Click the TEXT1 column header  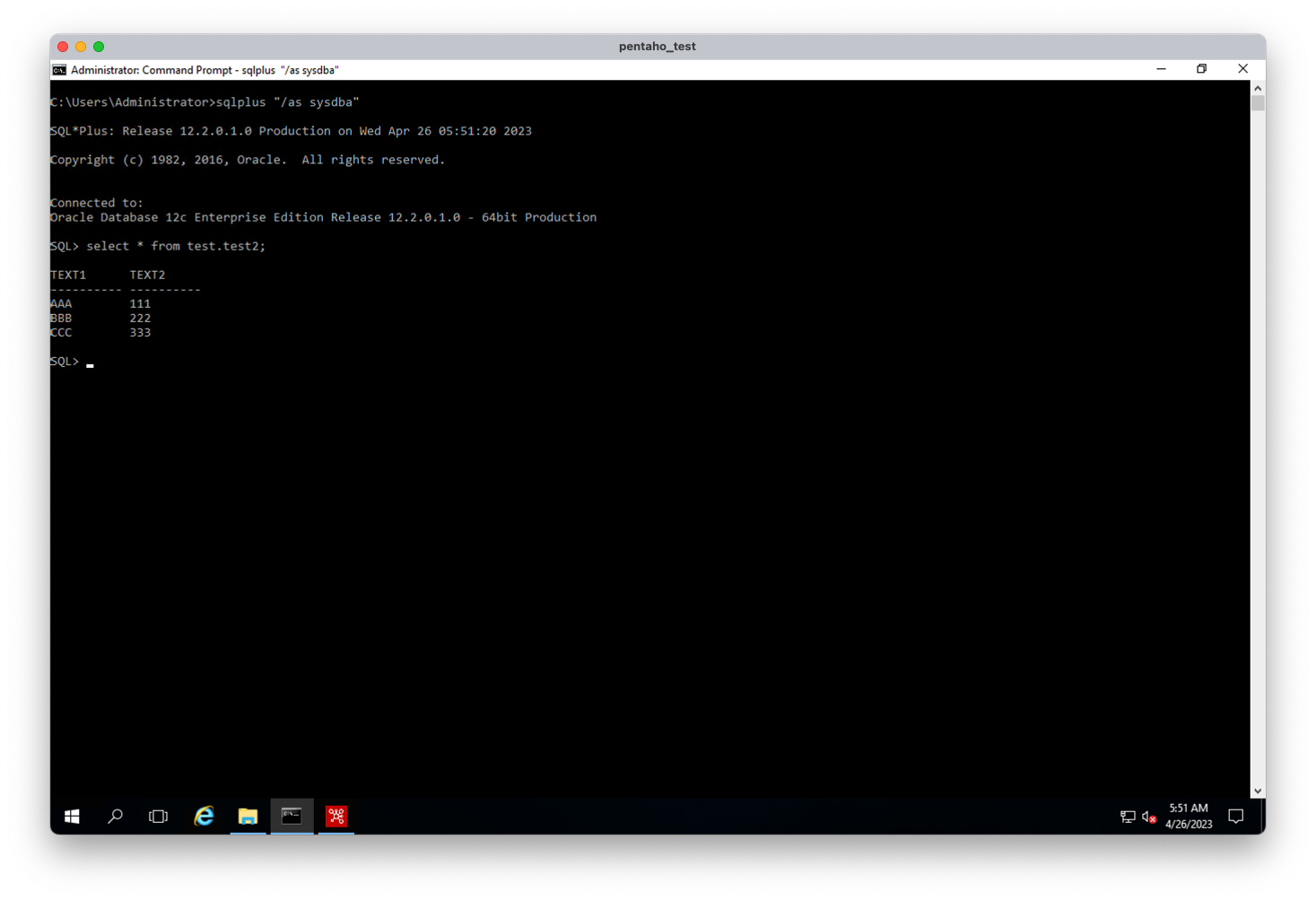click(68, 275)
